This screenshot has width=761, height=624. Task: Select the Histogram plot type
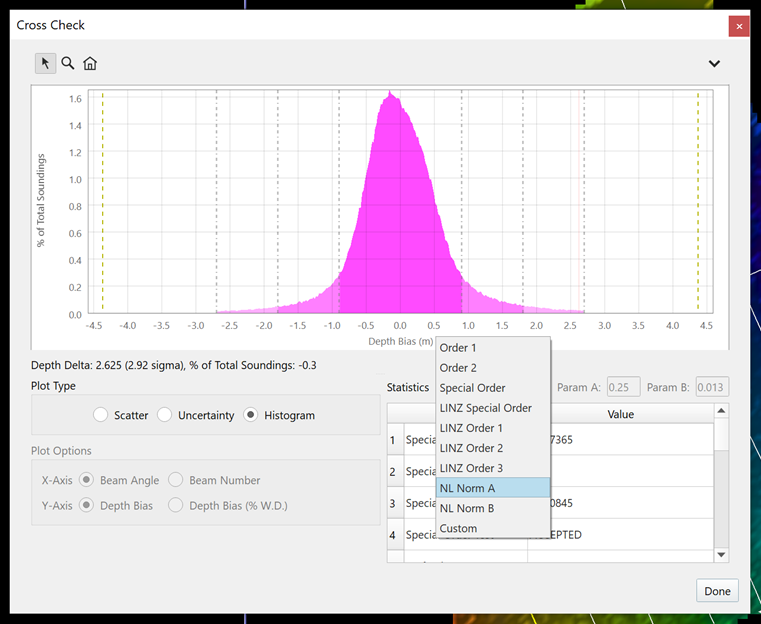(251, 415)
